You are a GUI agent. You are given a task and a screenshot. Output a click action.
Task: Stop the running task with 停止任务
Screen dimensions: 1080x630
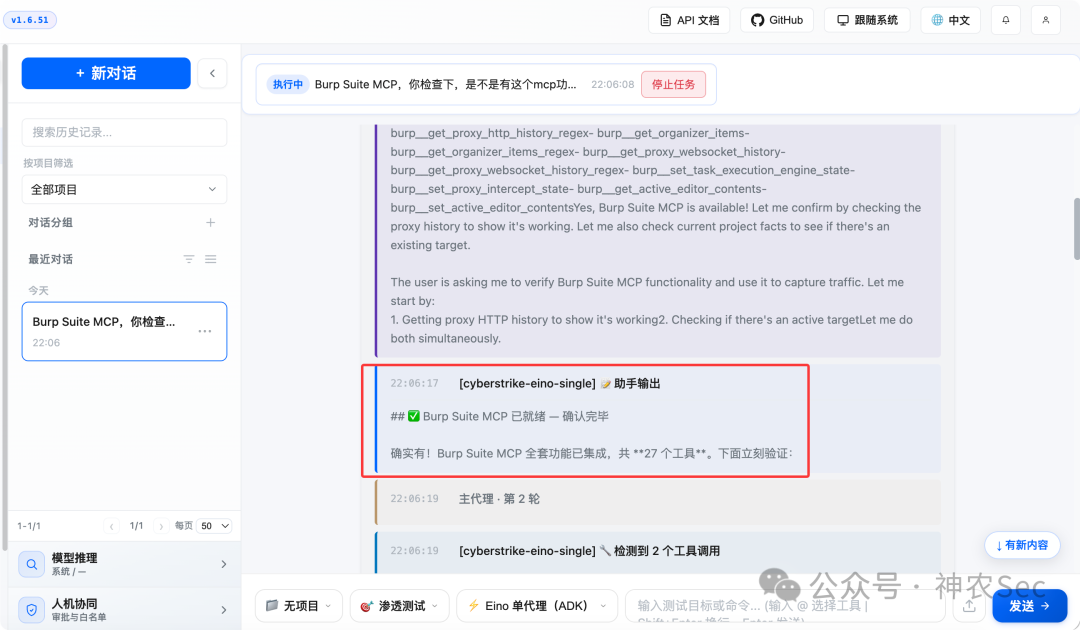[673, 84]
